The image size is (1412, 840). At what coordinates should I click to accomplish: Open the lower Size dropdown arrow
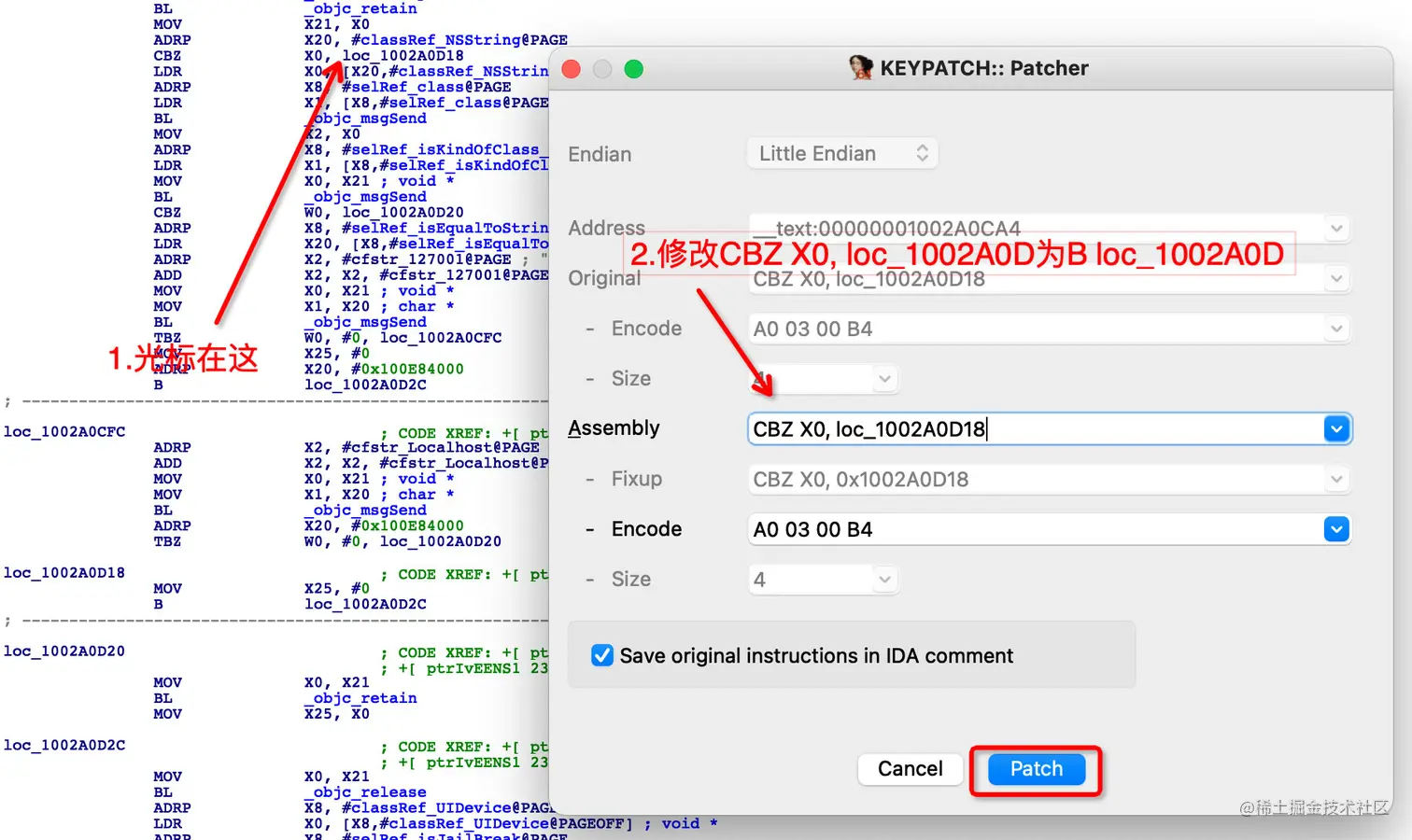tap(884, 580)
